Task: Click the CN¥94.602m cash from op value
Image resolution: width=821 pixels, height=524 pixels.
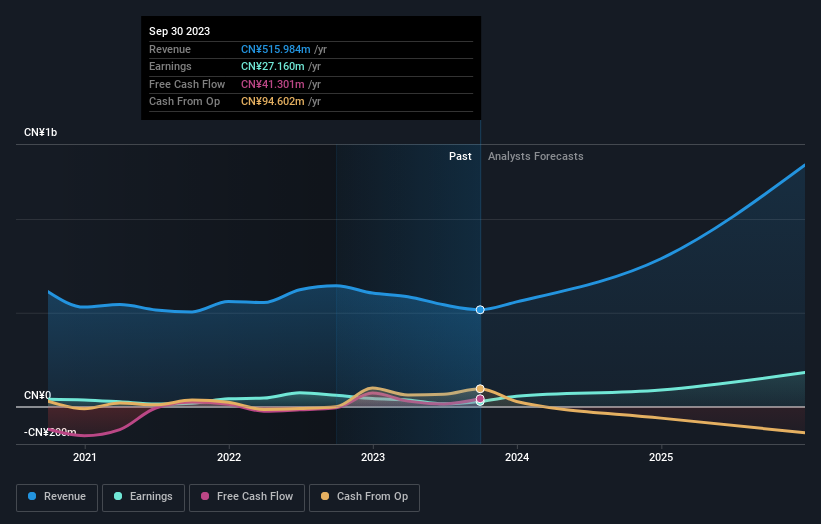Action: click(272, 102)
